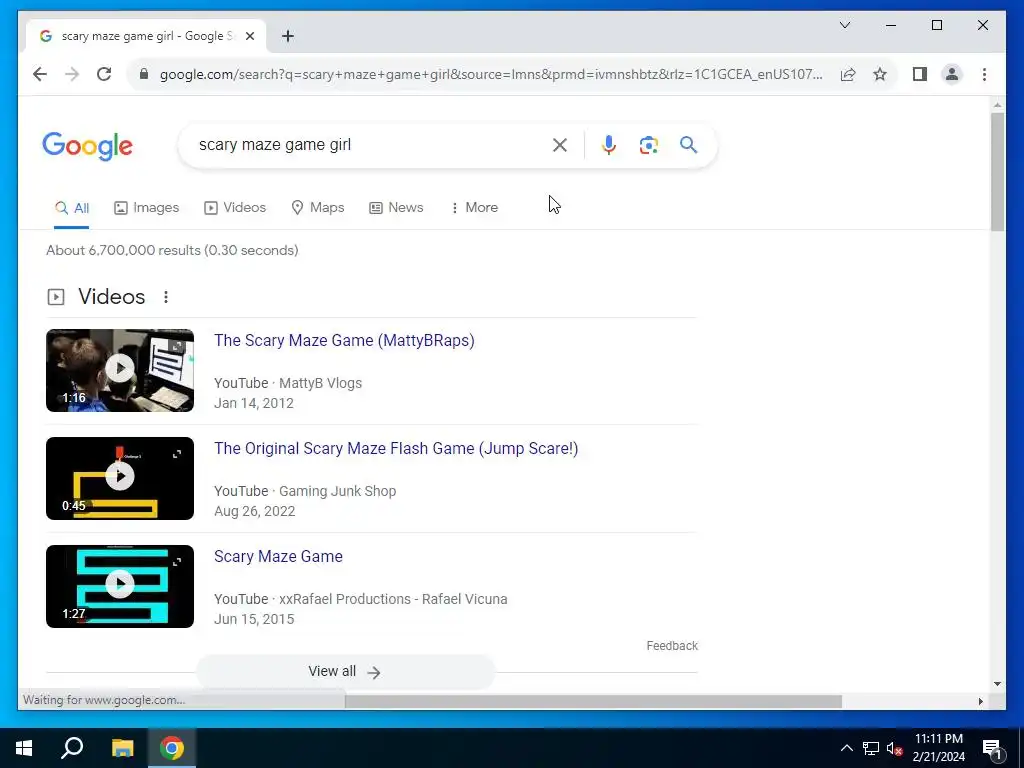The image size is (1024, 768).
Task: Open the Scary Maze Game video link
Action: 278,556
